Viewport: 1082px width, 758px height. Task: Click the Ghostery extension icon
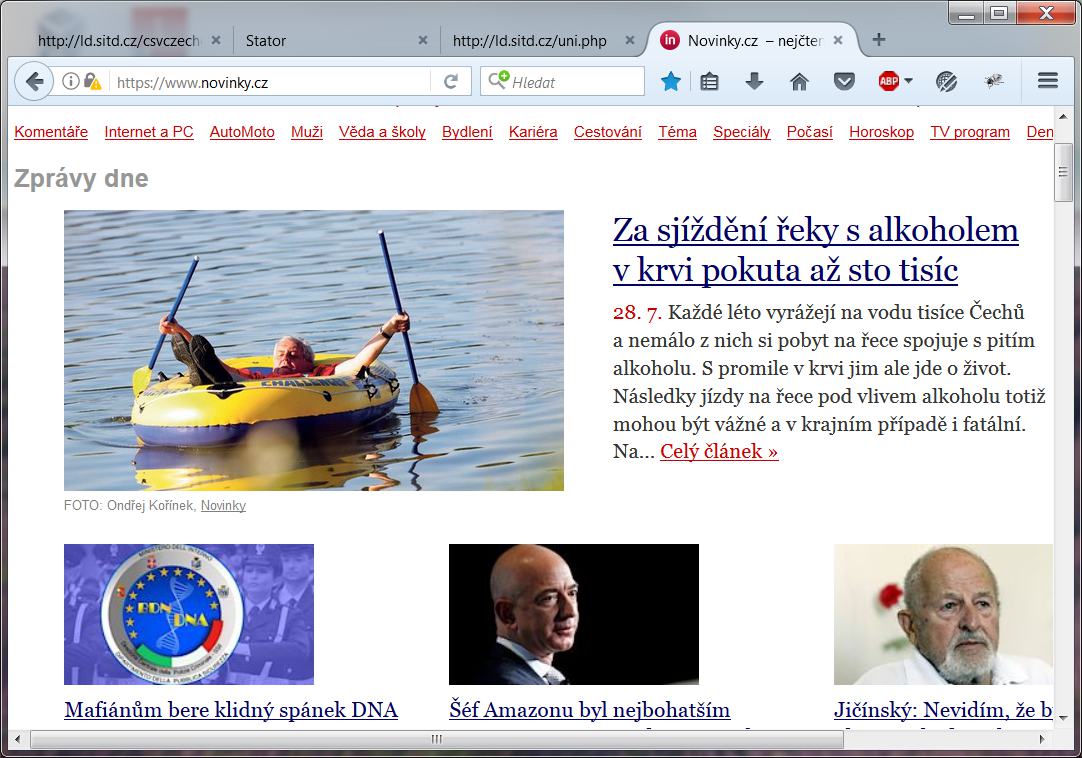[x=944, y=81]
